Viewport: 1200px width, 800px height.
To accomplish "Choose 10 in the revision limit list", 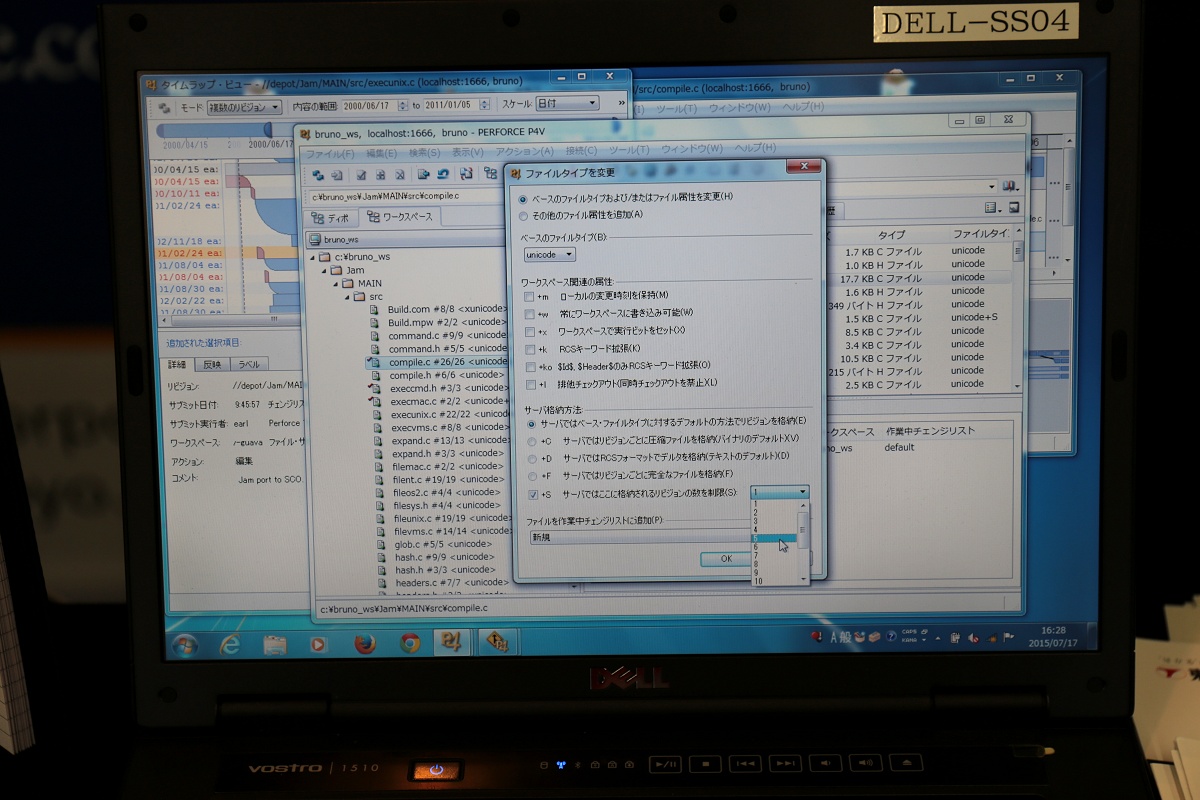I will pos(774,581).
